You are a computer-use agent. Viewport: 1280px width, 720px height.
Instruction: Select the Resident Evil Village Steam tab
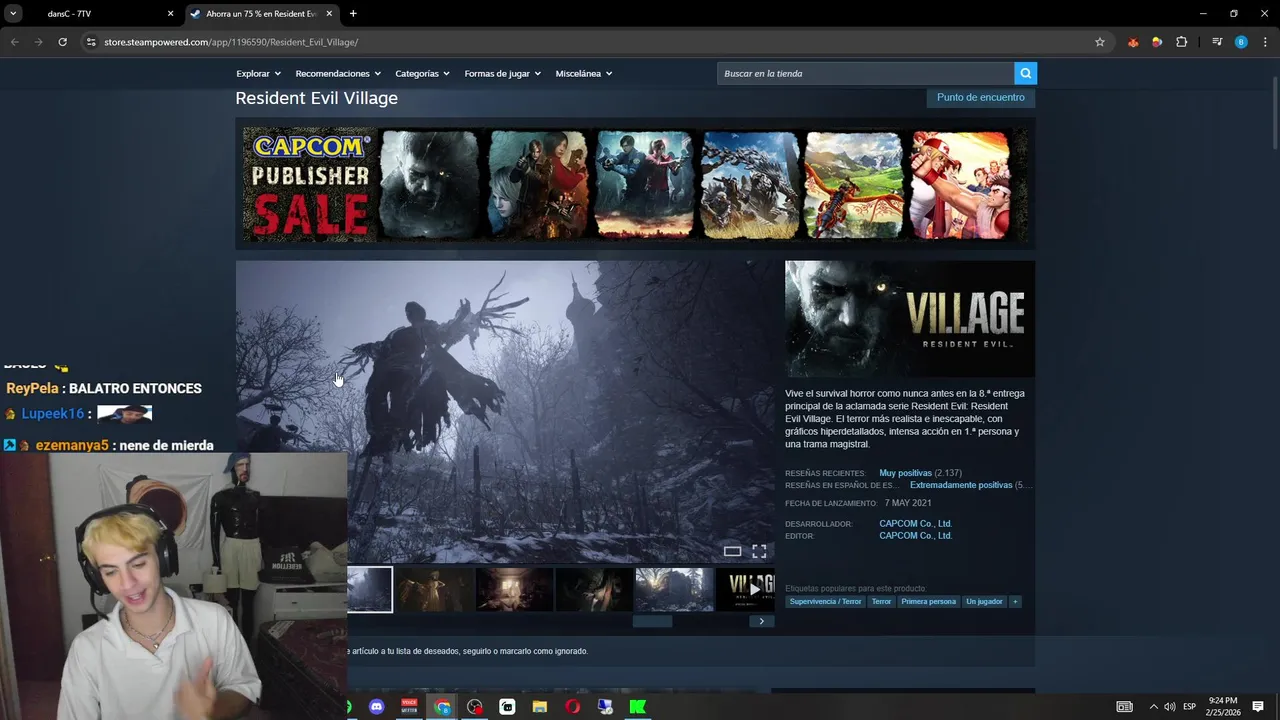pyautogui.click(x=262, y=14)
